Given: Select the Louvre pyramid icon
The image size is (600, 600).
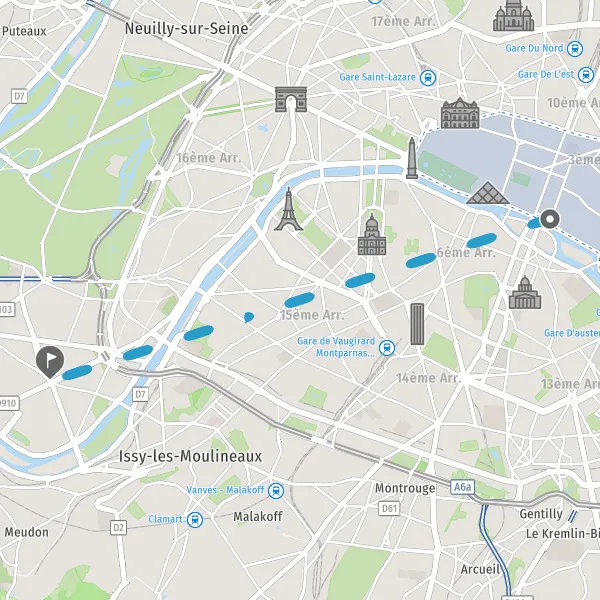Looking at the screenshot, I should tap(488, 192).
